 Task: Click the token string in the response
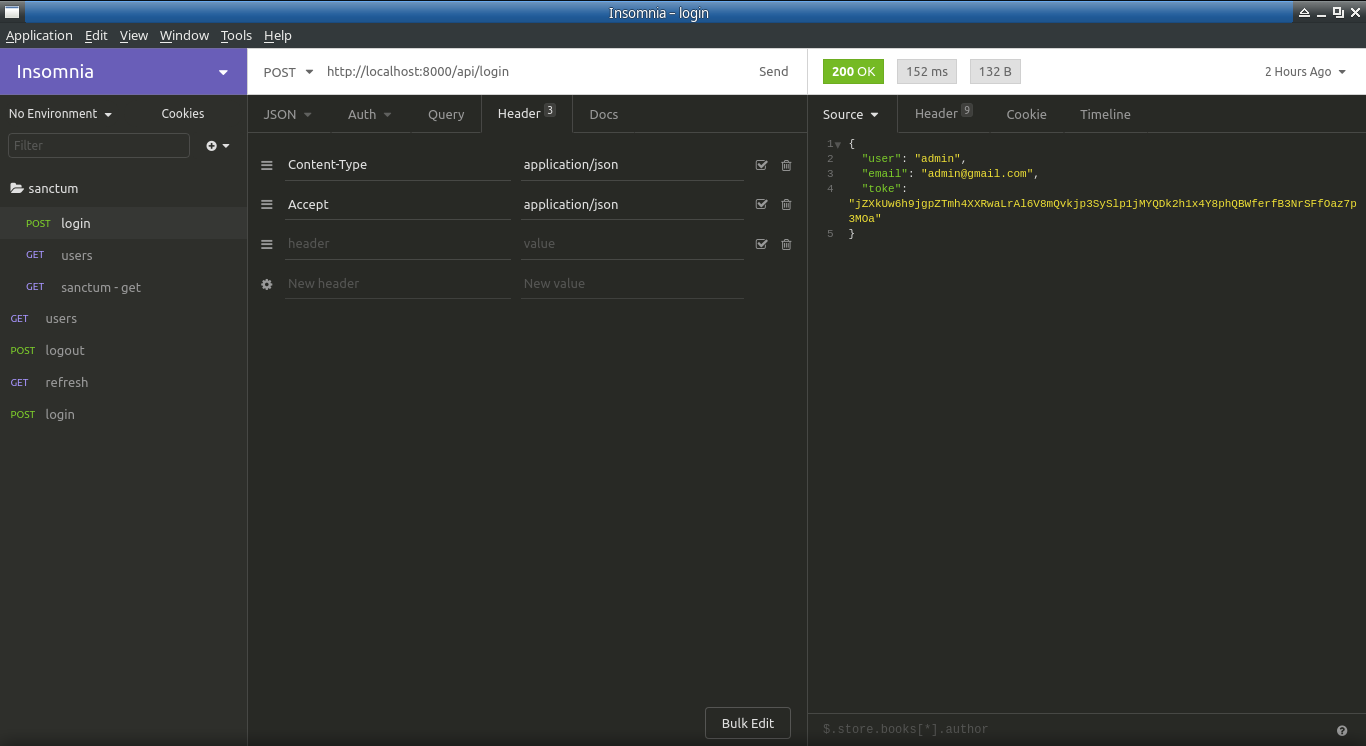click(x=1102, y=211)
